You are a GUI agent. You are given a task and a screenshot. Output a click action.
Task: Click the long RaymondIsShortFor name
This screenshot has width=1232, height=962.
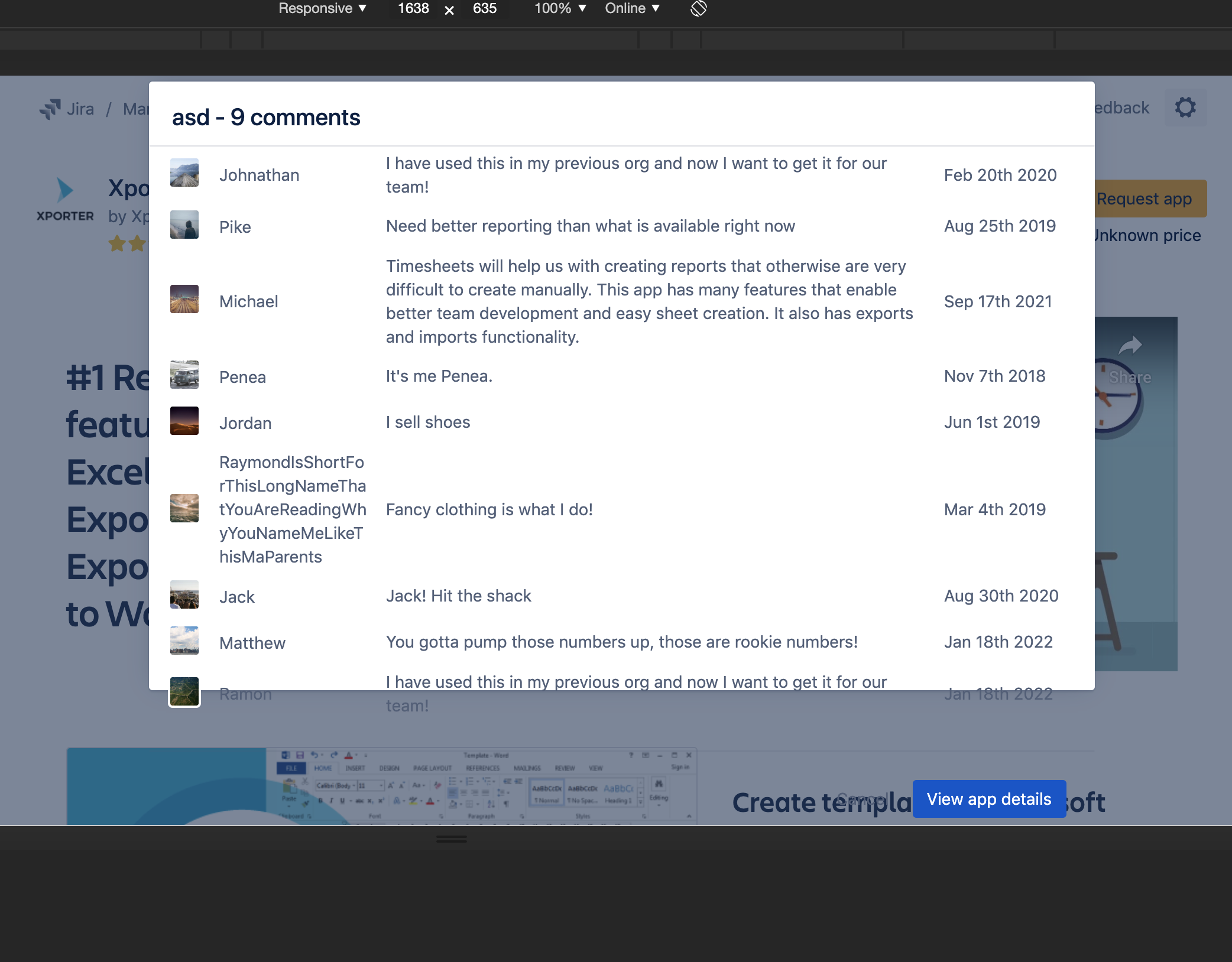coord(293,509)
